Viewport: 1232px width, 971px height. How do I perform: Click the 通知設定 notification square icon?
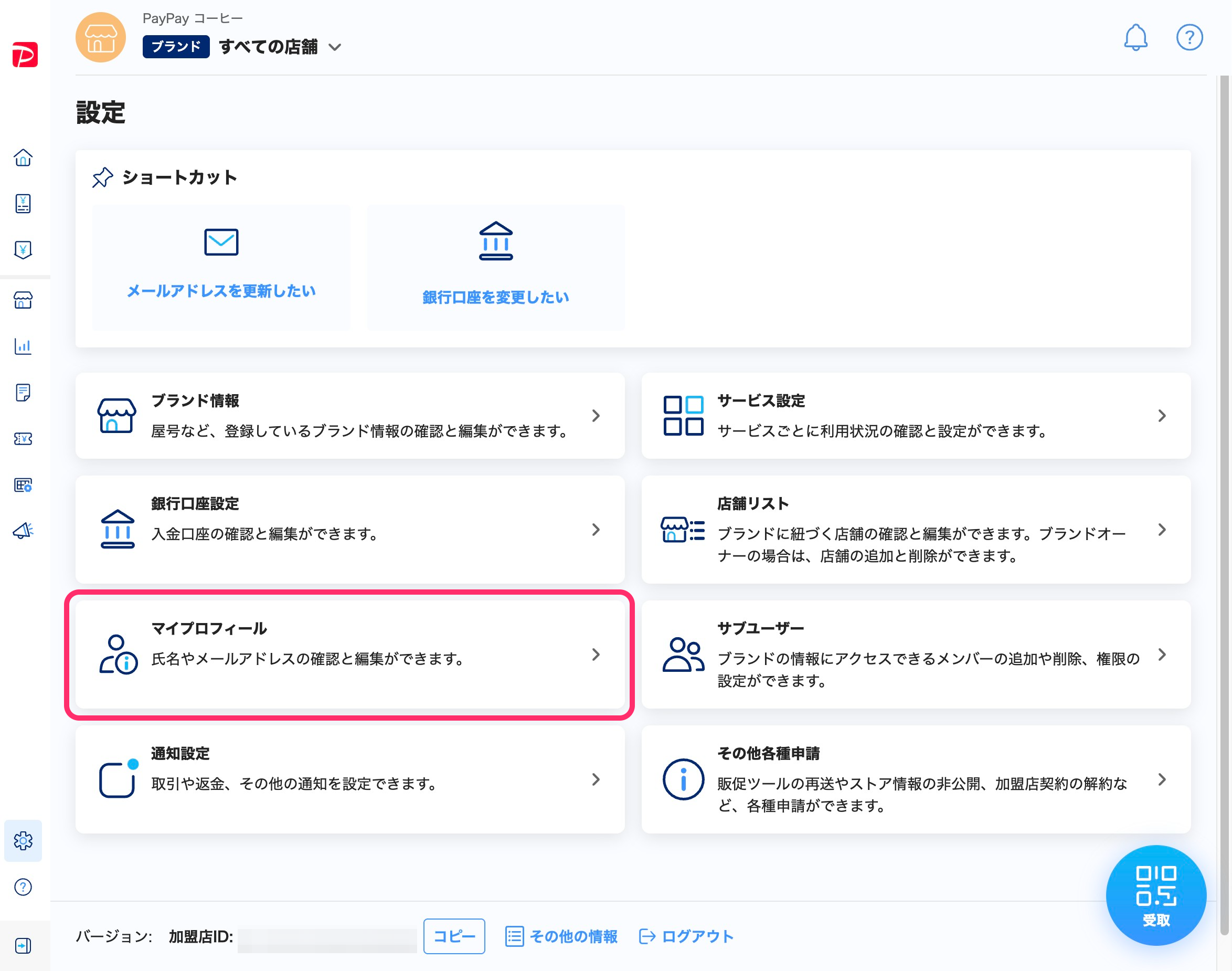pos(118,779)
